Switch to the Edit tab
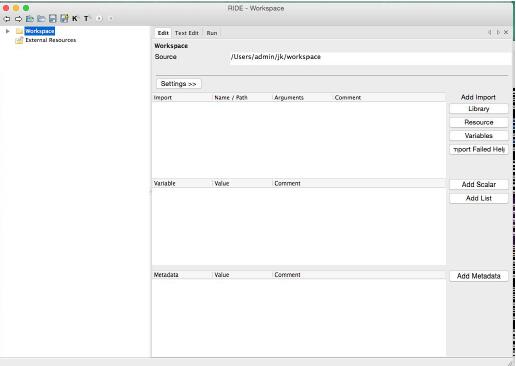Screen dimensions: 516x366 163,33
